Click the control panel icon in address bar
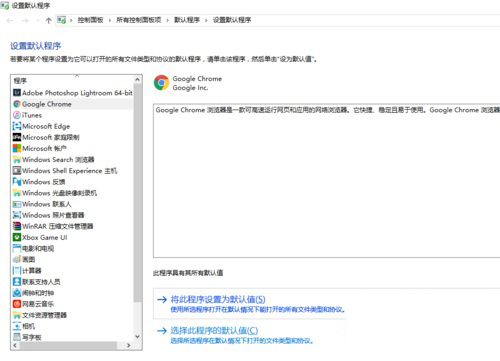The image size is (500, 361). coord(61,20)
